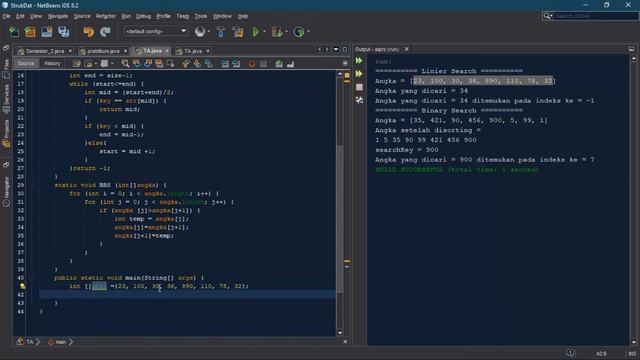Open the Projects side panel

click(6, 134)
